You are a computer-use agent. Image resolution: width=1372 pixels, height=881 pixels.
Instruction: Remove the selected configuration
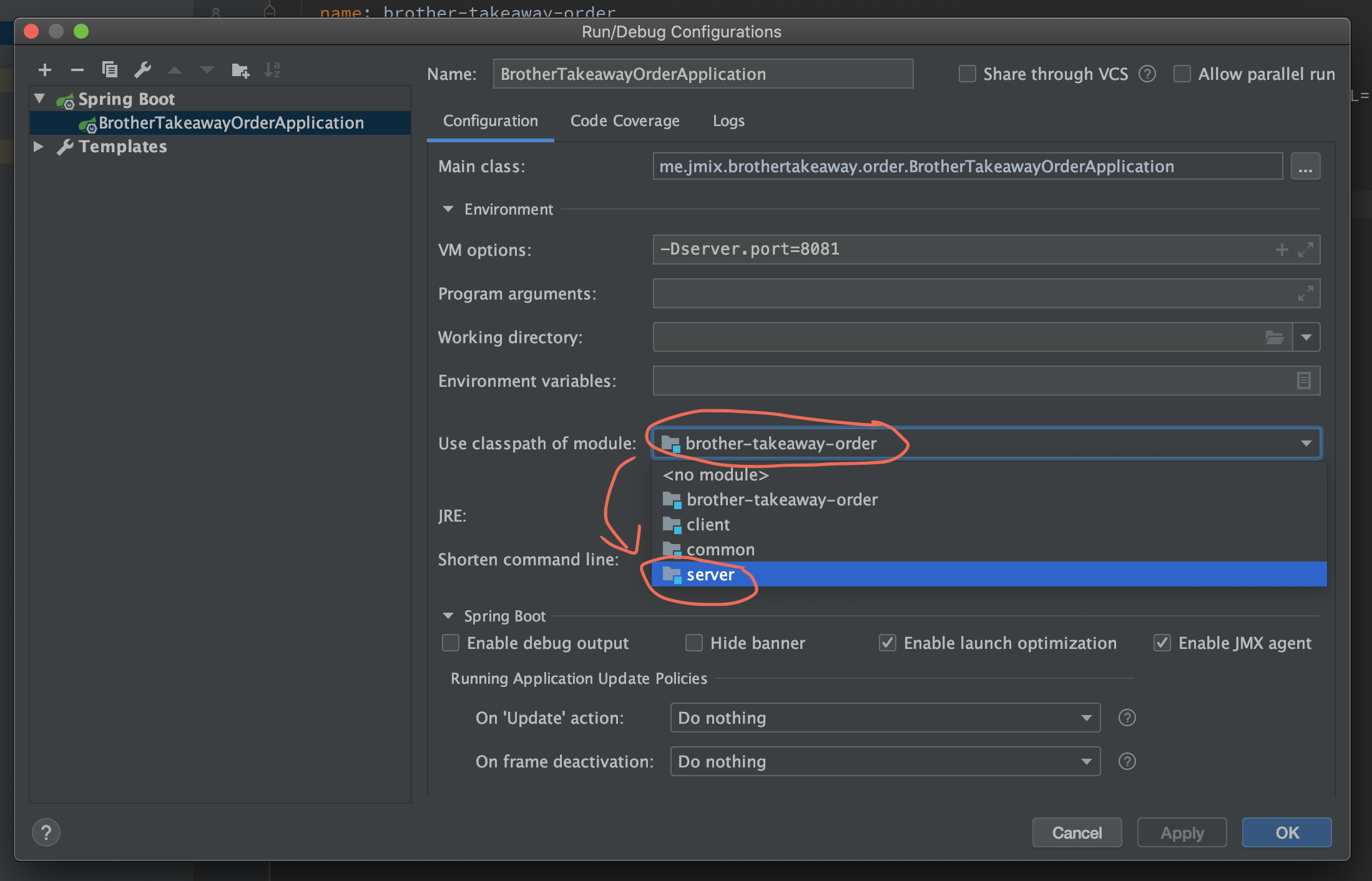tap(77, 70)
